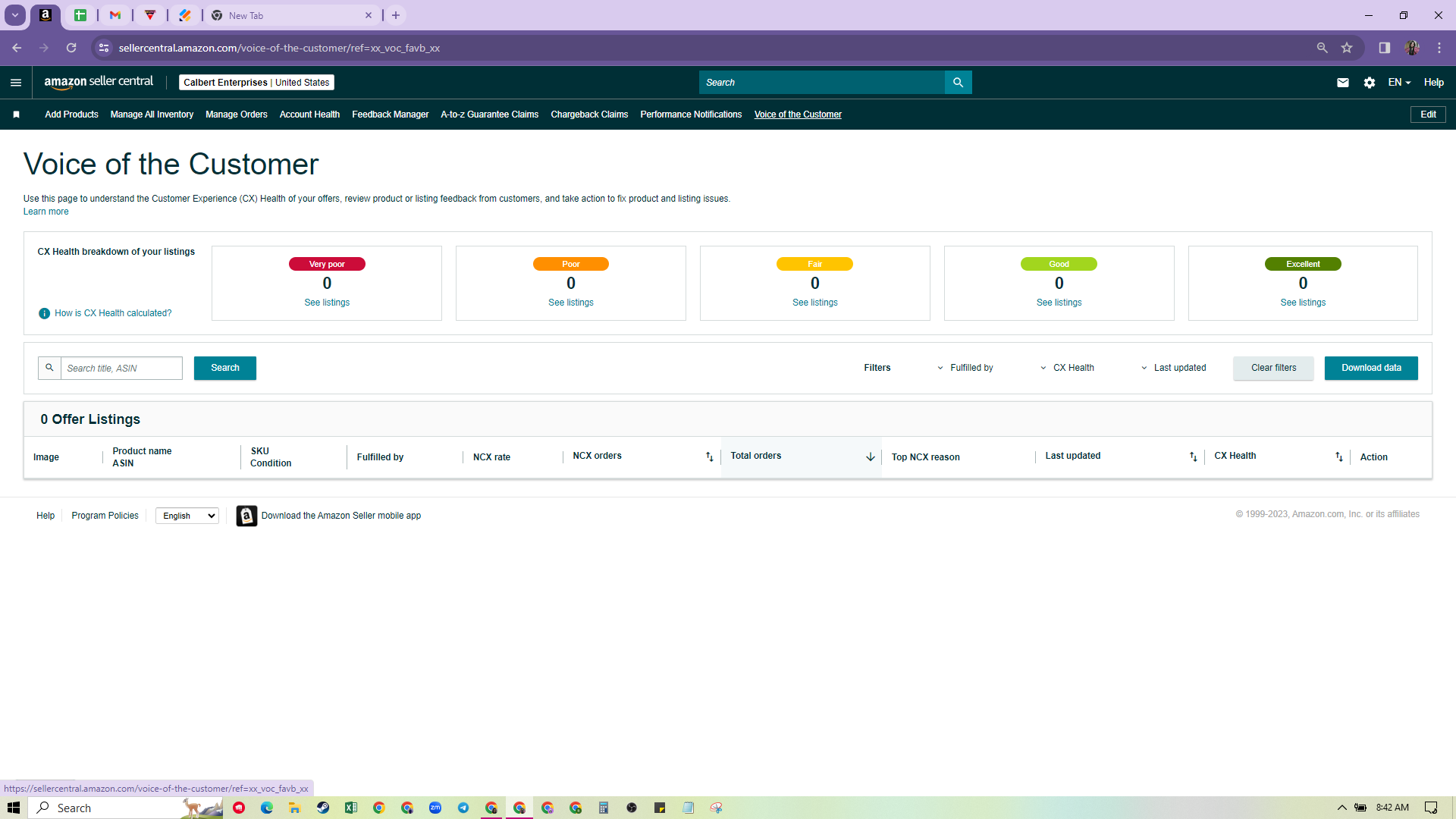Image resolution: width=1456 pixels, height=819 pixels.
Task: Click the Learn more link
Action: point(45,212)
